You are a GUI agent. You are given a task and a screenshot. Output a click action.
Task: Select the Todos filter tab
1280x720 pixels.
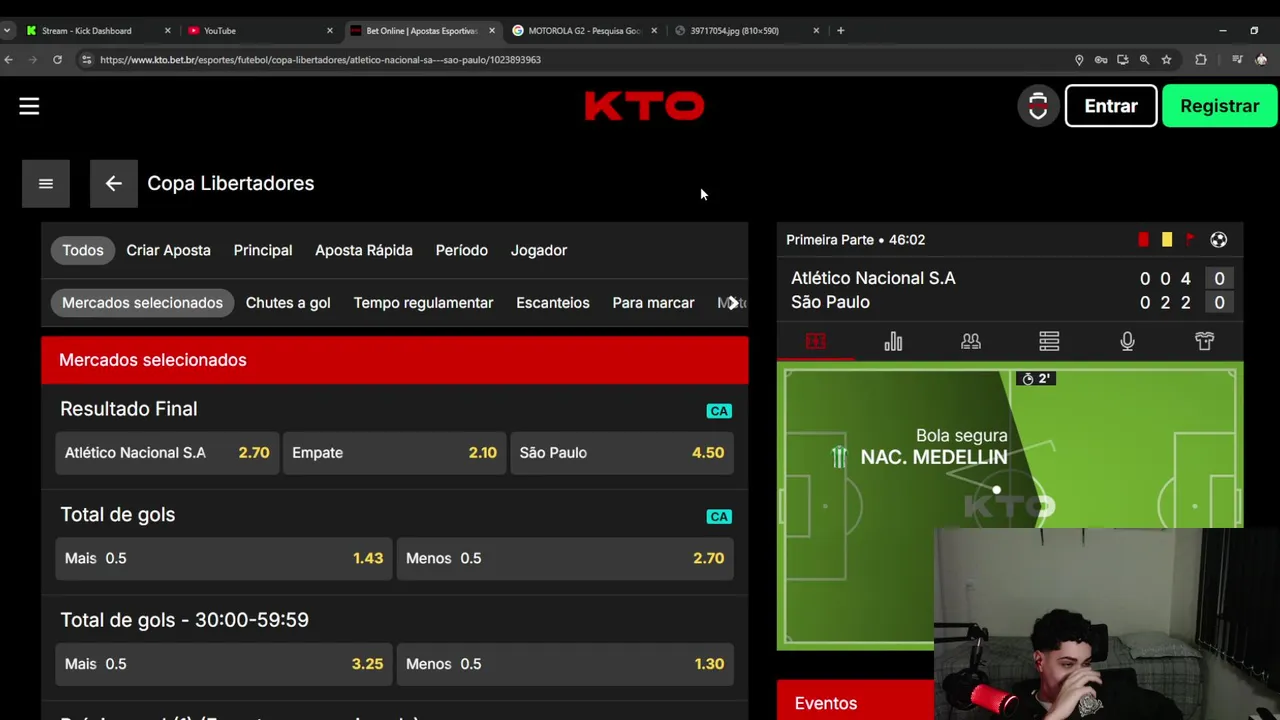tap(83, 250)
